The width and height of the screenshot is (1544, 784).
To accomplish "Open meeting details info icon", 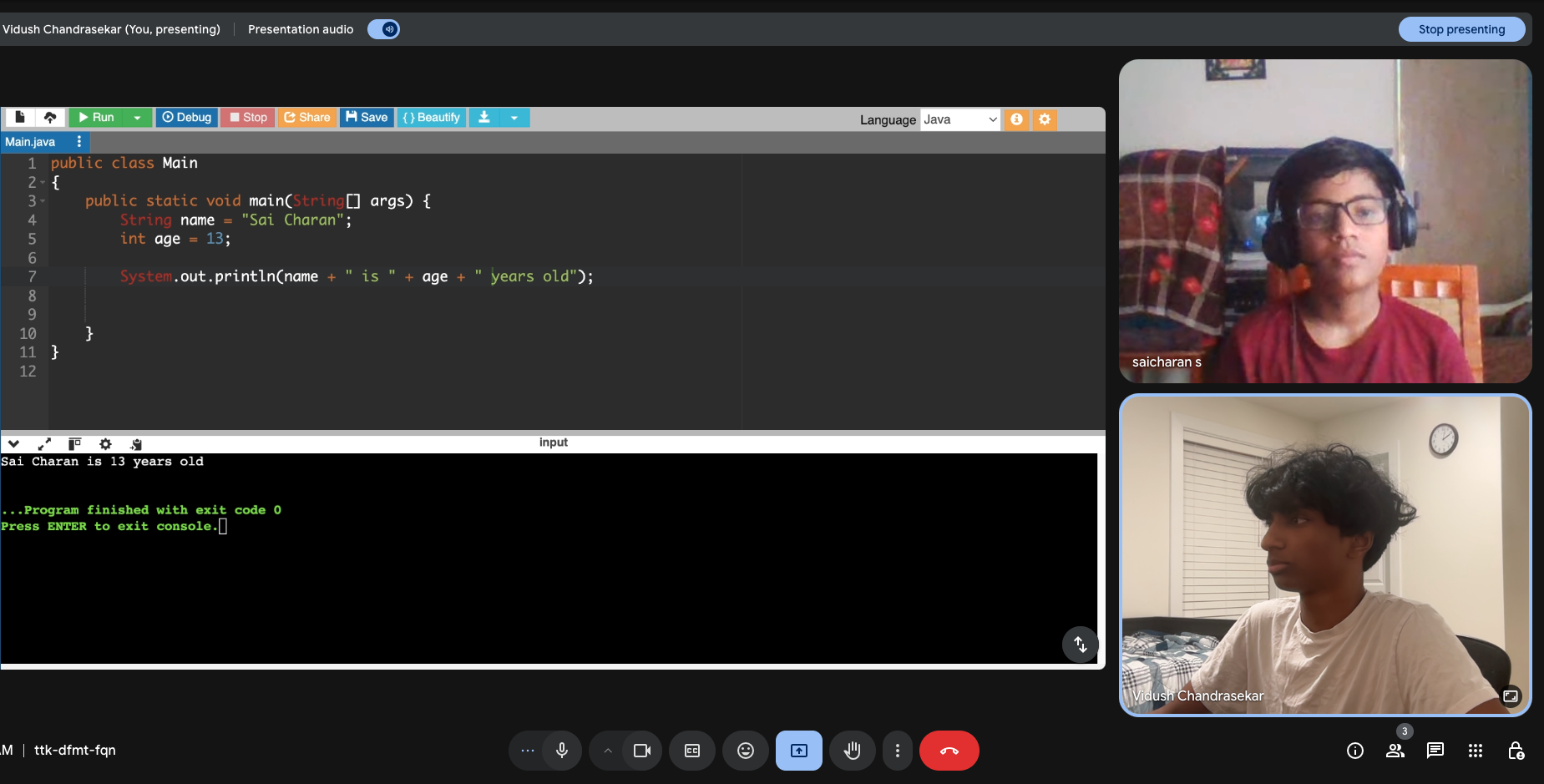I will coord(1355,751).
